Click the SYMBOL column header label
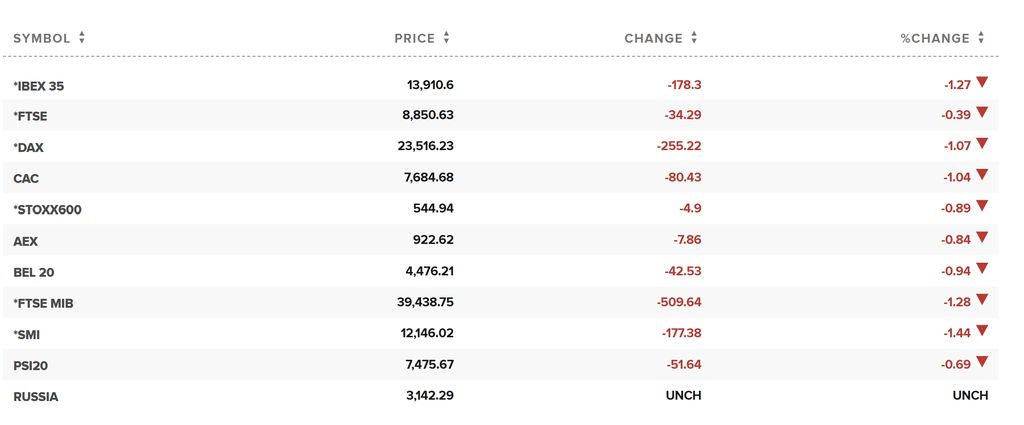This screenshot has height=425, width=1024. tap(42, 39)
